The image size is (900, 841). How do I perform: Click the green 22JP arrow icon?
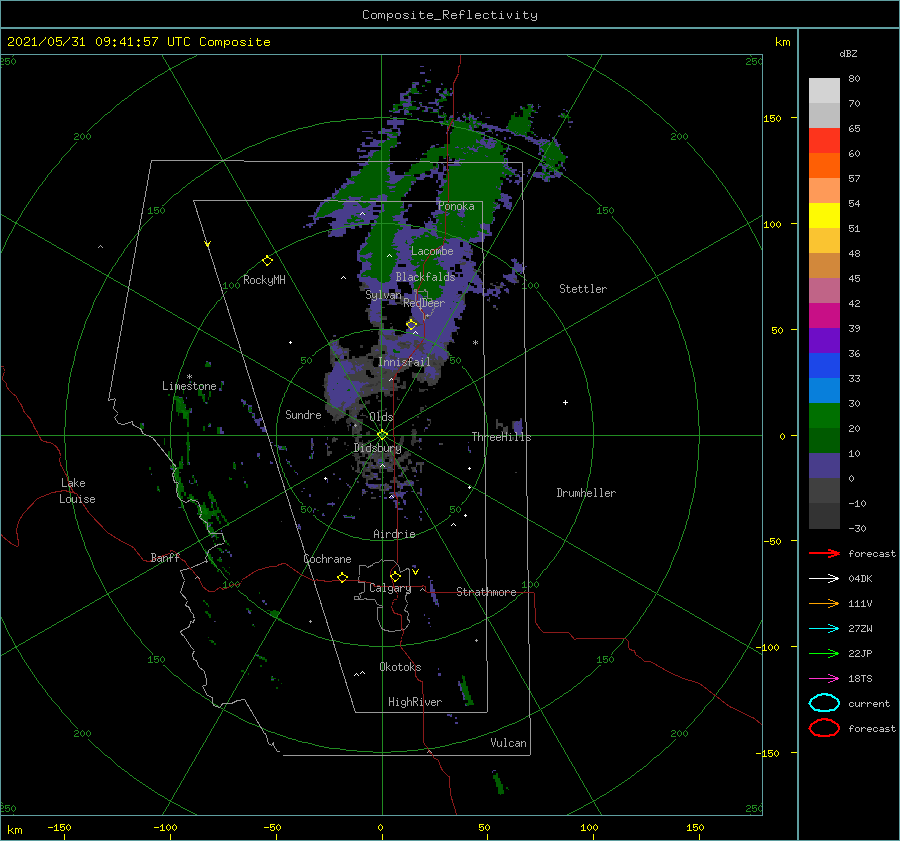coord(824,653)
